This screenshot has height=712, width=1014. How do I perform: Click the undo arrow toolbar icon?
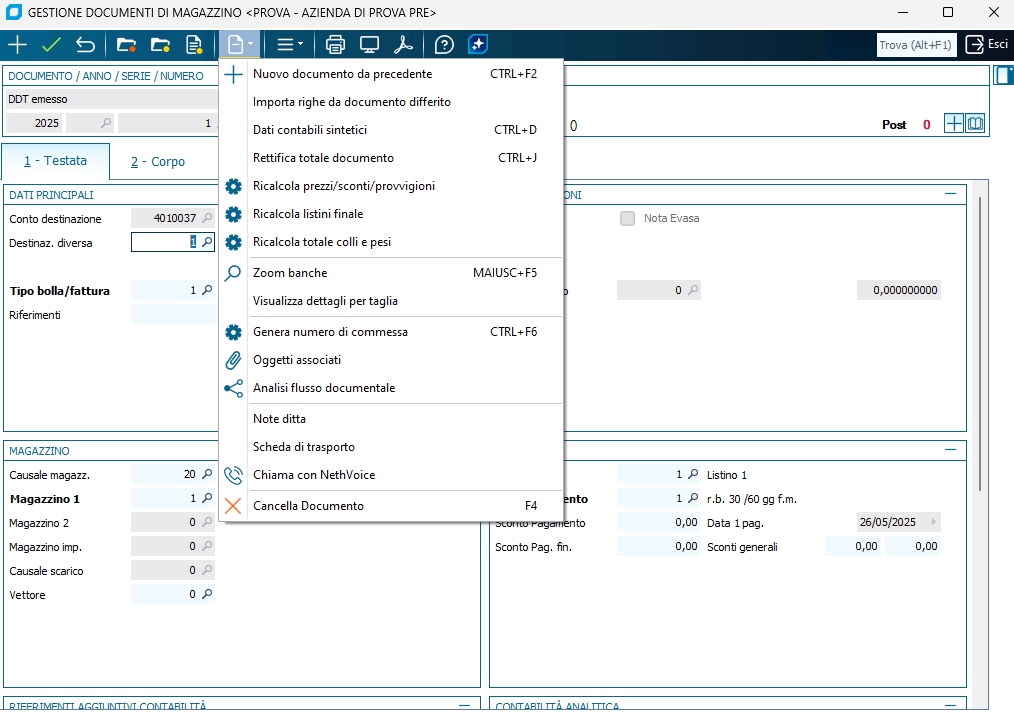86,45
